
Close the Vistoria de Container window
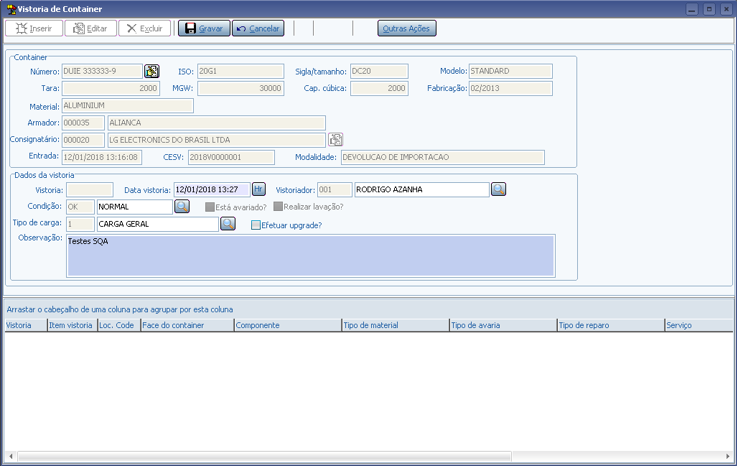[726, 9]
